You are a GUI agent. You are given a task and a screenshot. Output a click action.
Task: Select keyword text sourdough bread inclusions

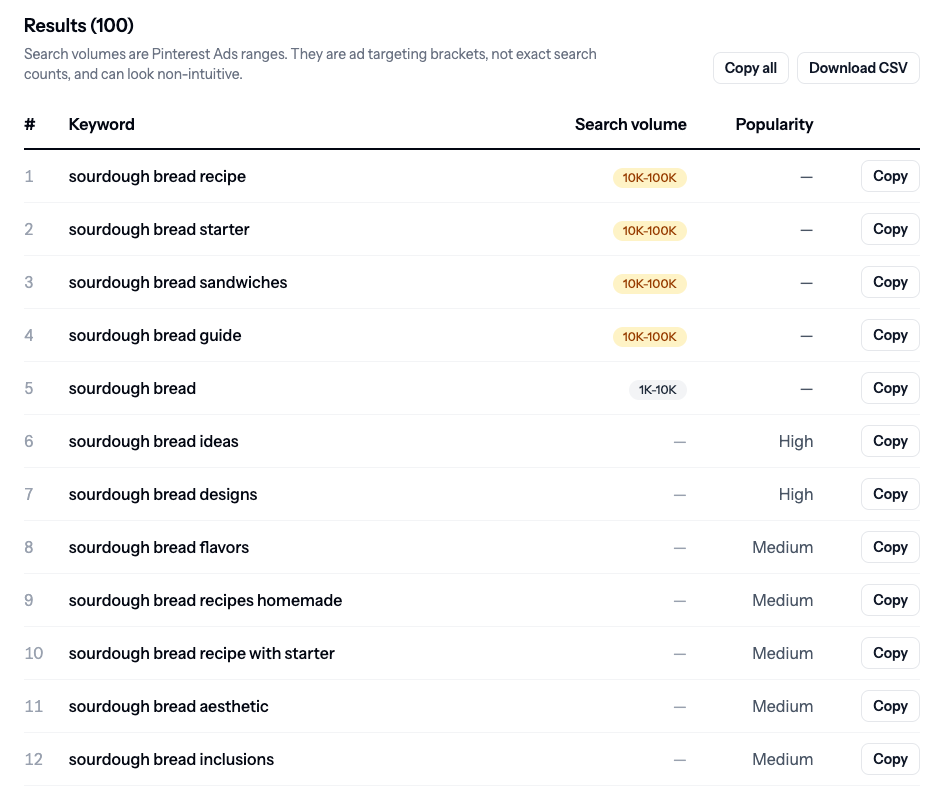171,759
